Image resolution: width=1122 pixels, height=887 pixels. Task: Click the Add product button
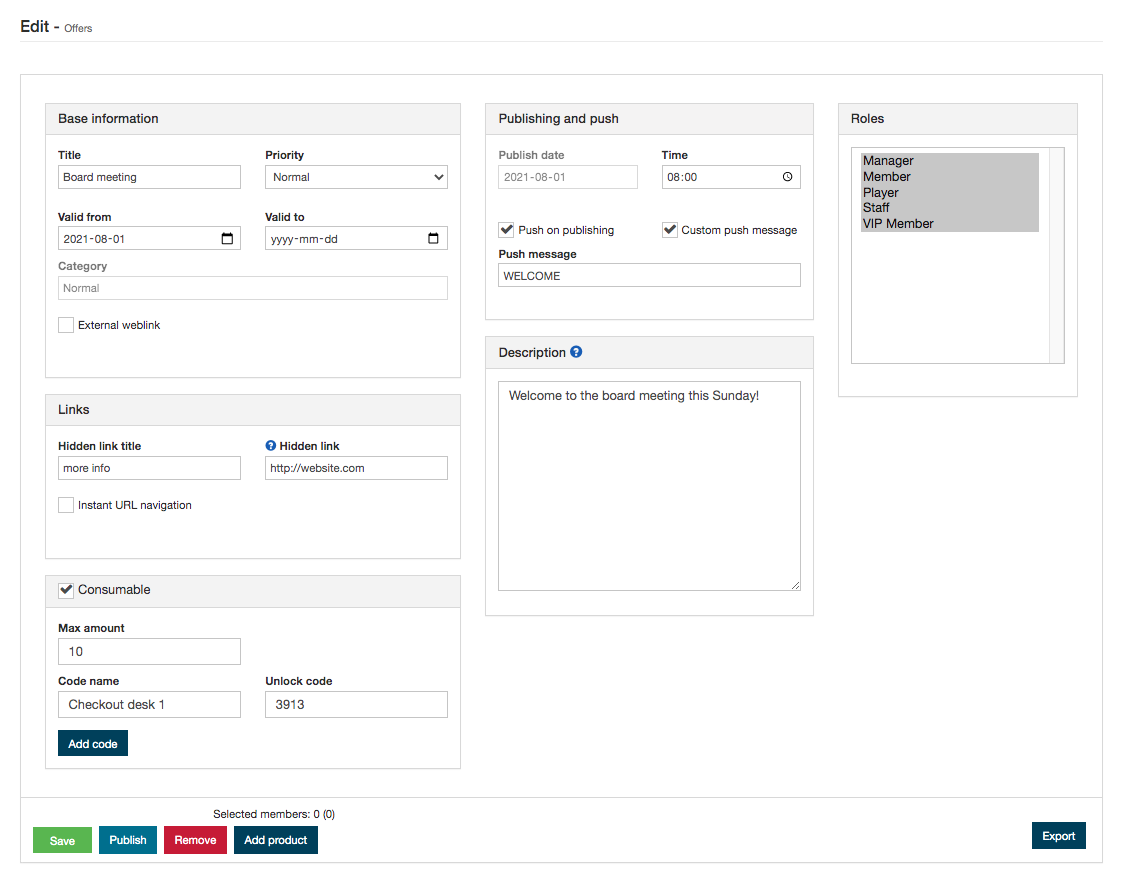tap(275, 840)
